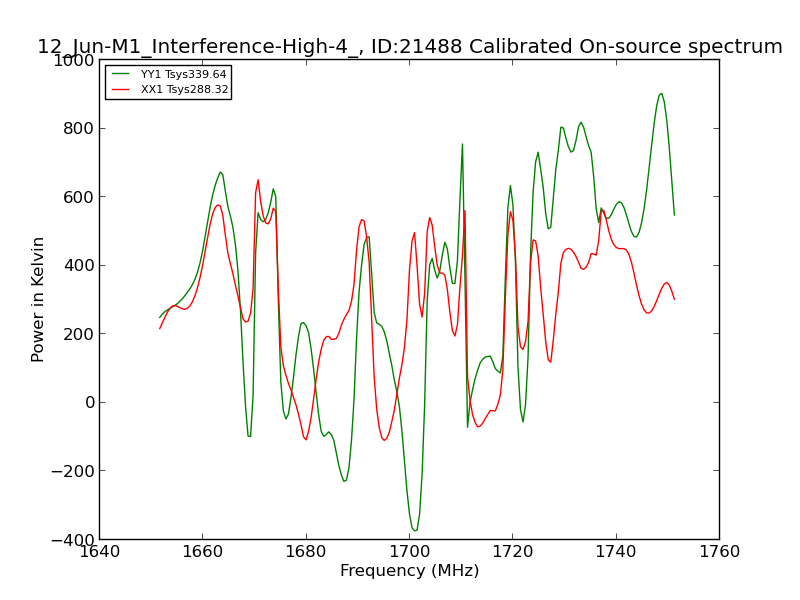Click the −200 y-axis tick label
This screenshot has height=600, width=800.
73,471
